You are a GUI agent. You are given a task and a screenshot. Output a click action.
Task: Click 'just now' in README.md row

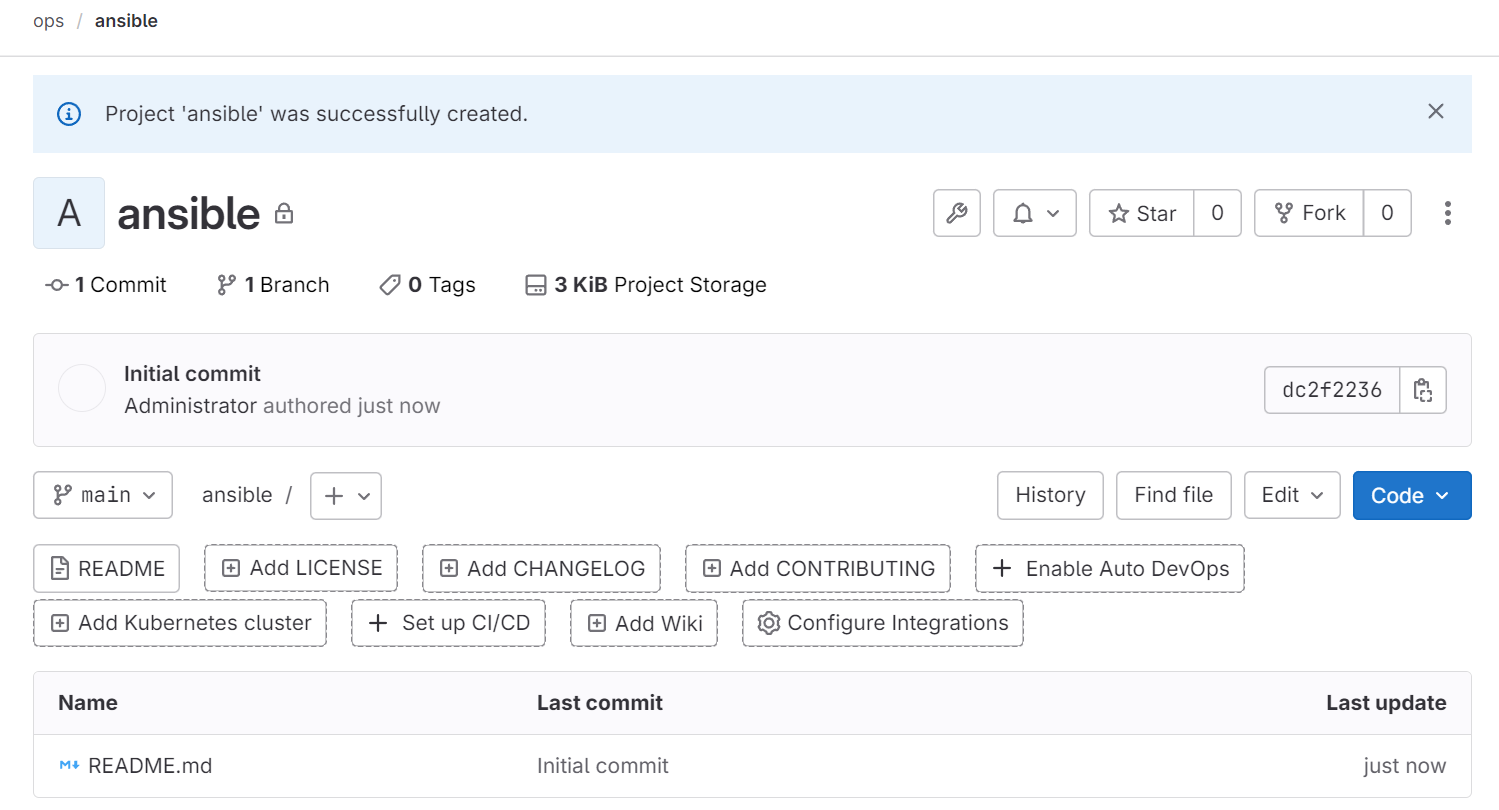click(x=1404, y=766)
